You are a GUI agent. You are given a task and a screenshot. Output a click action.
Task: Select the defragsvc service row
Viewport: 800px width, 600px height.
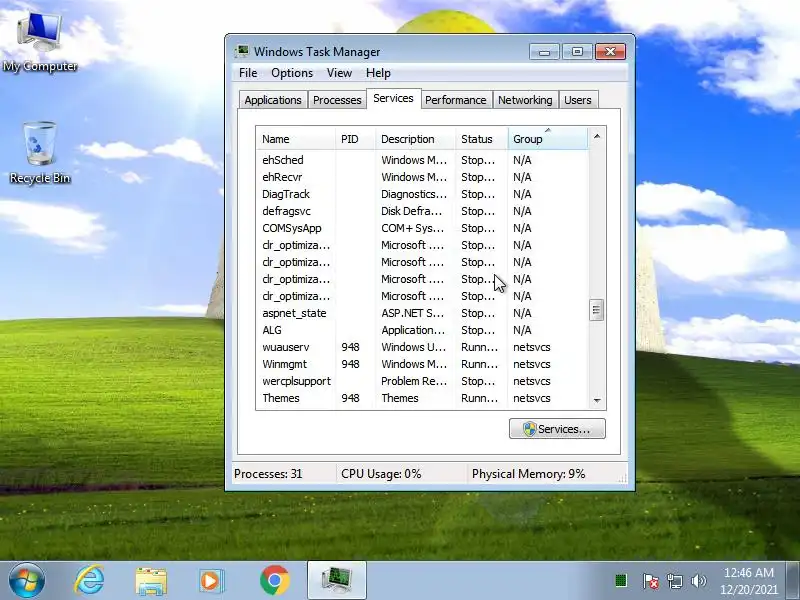coord(422,211)
